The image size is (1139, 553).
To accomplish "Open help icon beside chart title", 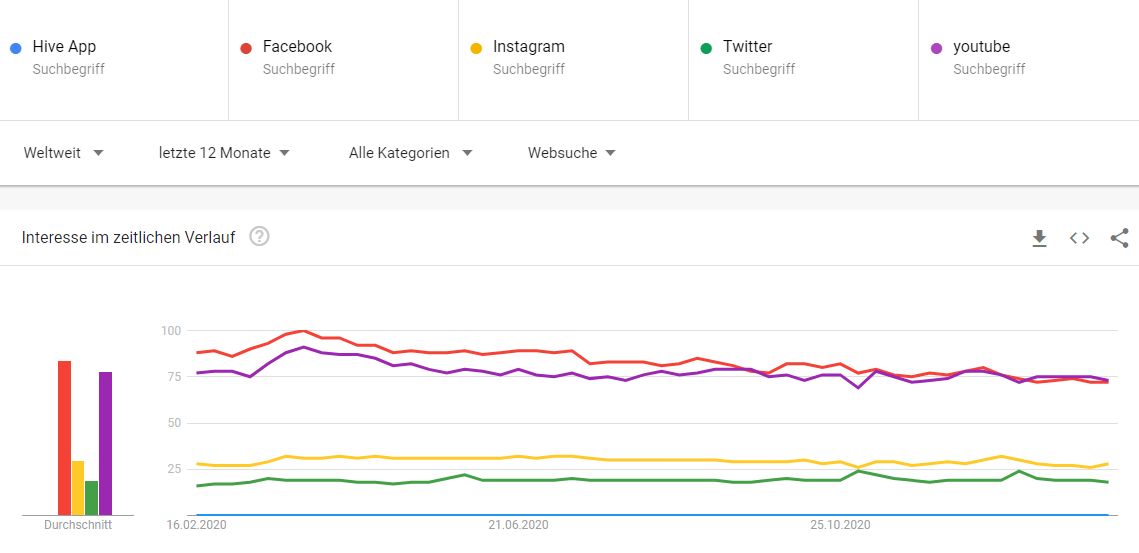I will 259,237.
